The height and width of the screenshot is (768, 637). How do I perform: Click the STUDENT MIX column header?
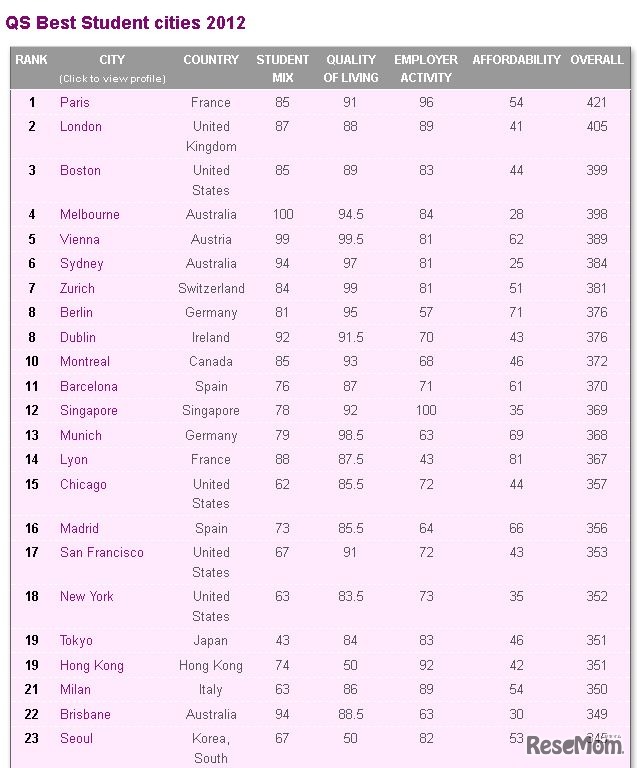coord(282,68)
